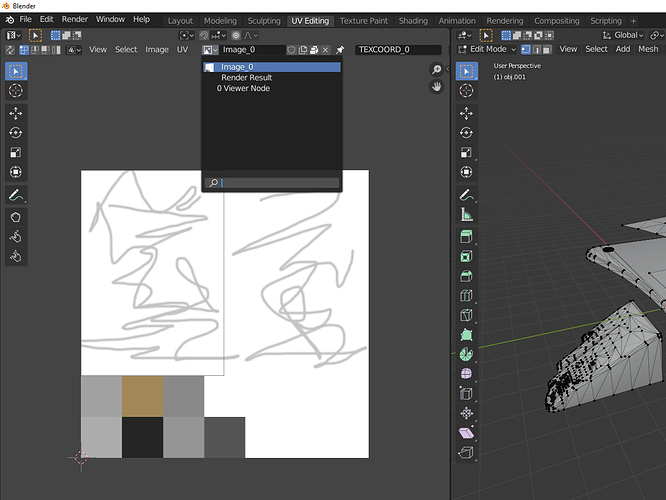
Task: Select the Edge Slide tool
Action: 466,394
